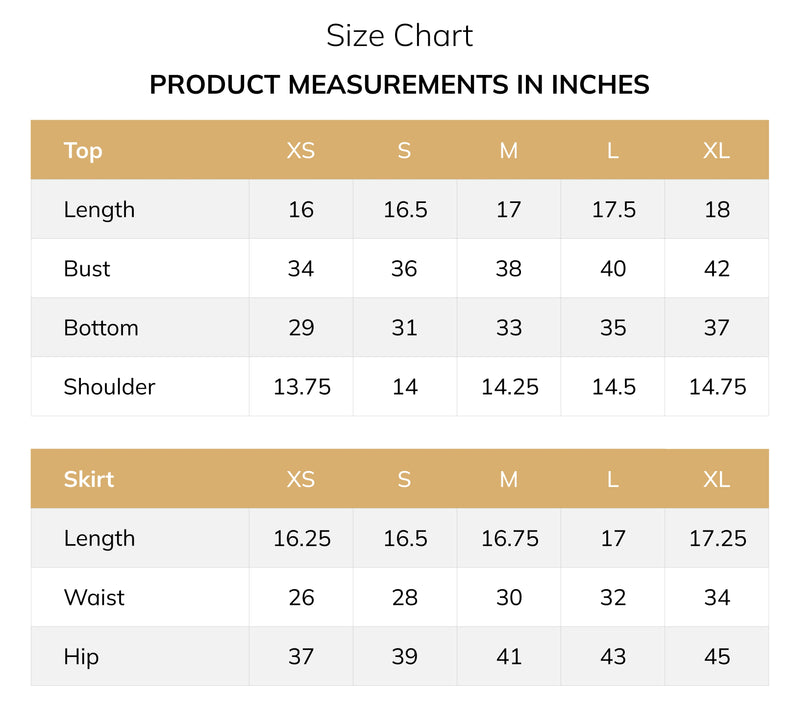Click the Waist row label
Viewport: 800px width, 718px height.
94,598
